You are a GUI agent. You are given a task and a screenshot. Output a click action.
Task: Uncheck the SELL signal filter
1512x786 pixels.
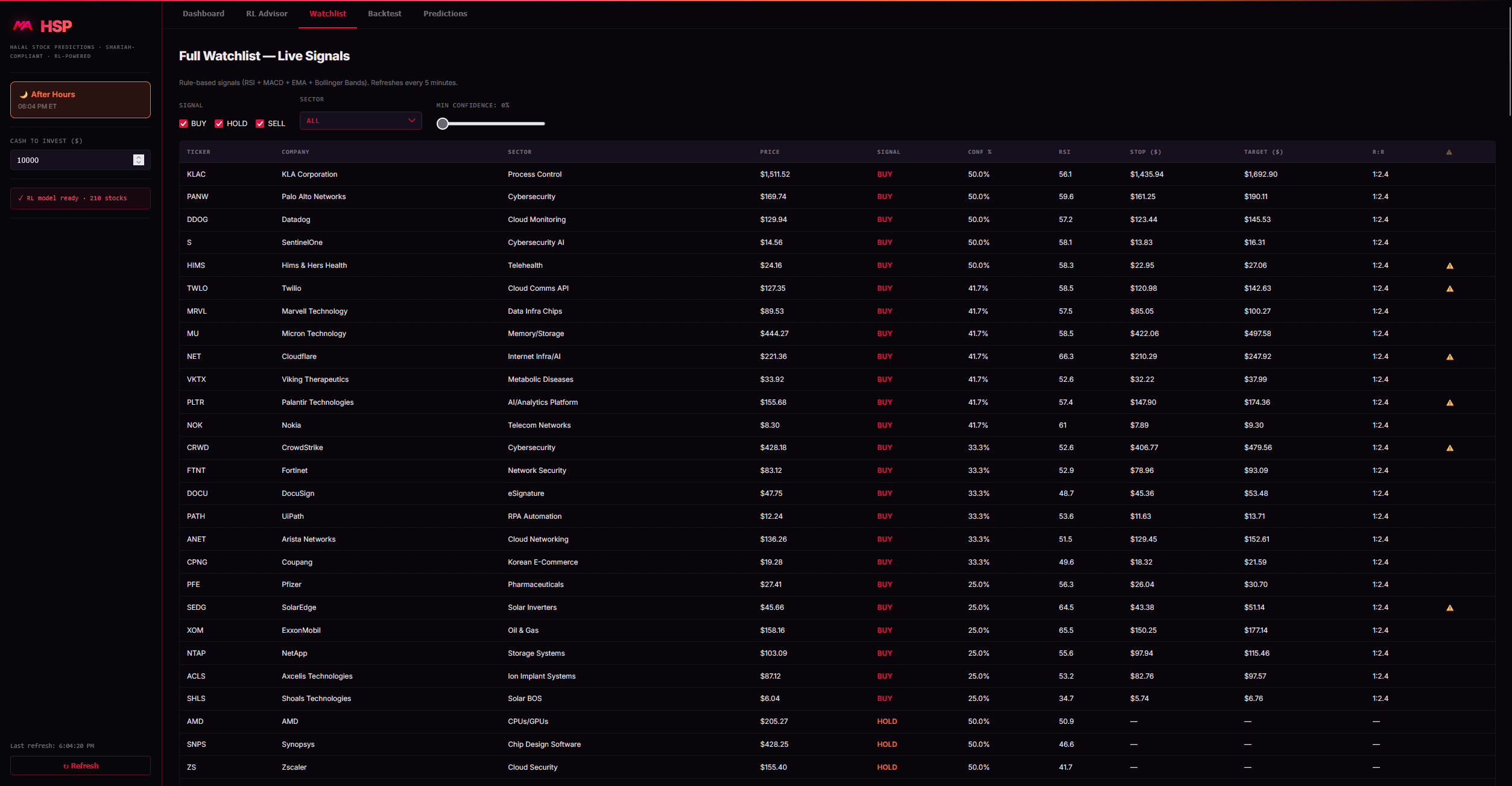pos(260,123)
